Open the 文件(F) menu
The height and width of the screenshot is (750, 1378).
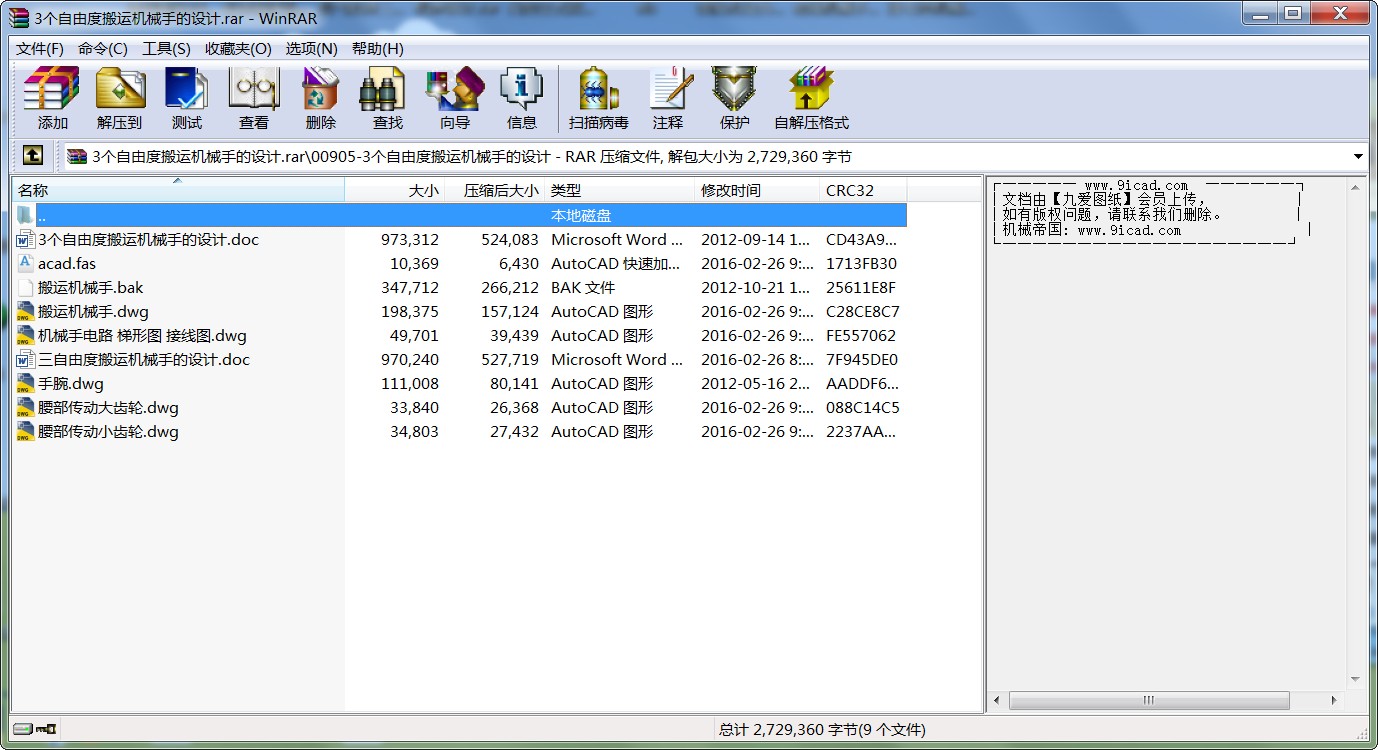pos(40,49)
